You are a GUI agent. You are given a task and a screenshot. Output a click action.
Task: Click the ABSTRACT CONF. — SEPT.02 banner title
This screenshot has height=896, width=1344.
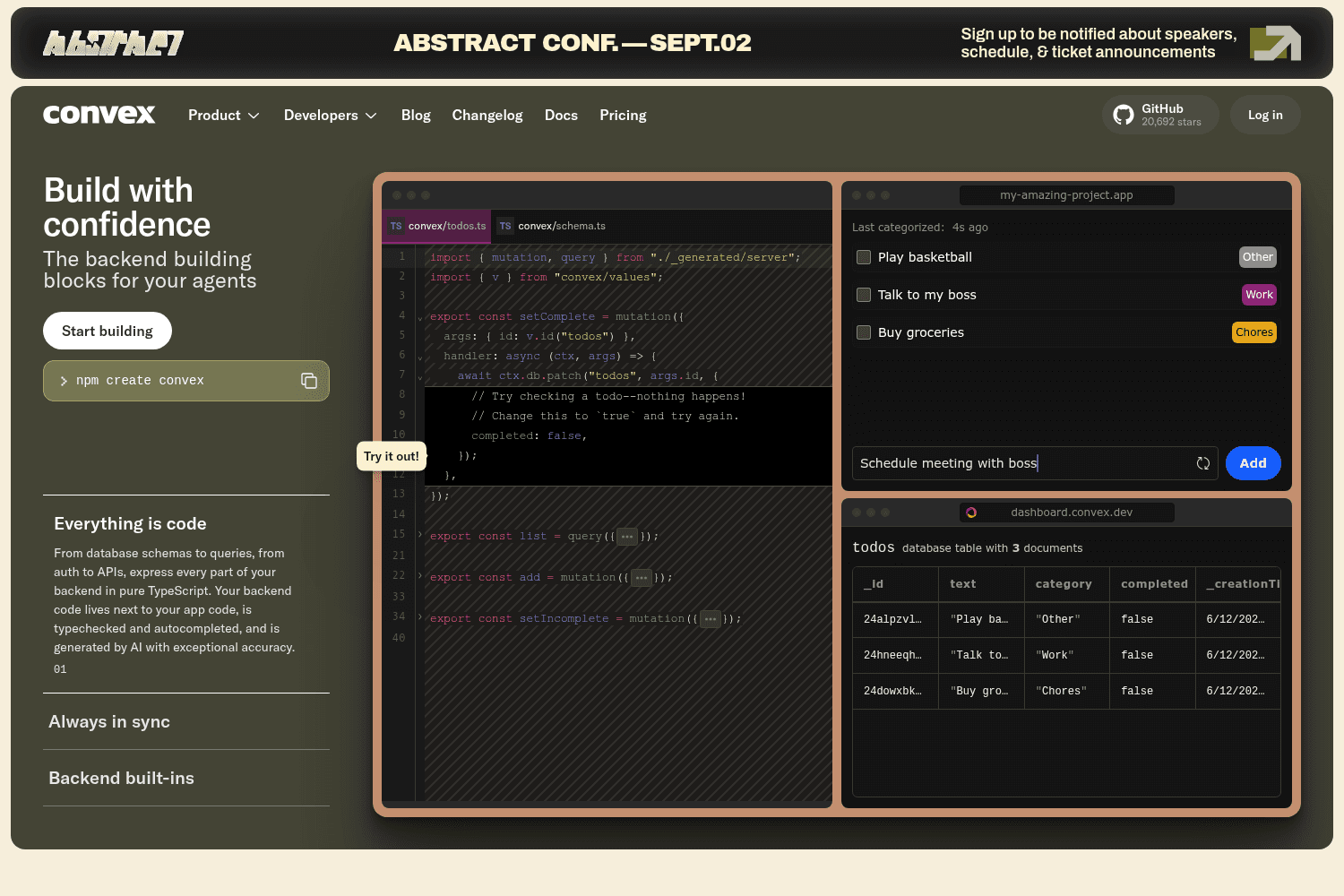tap(573, 43)
